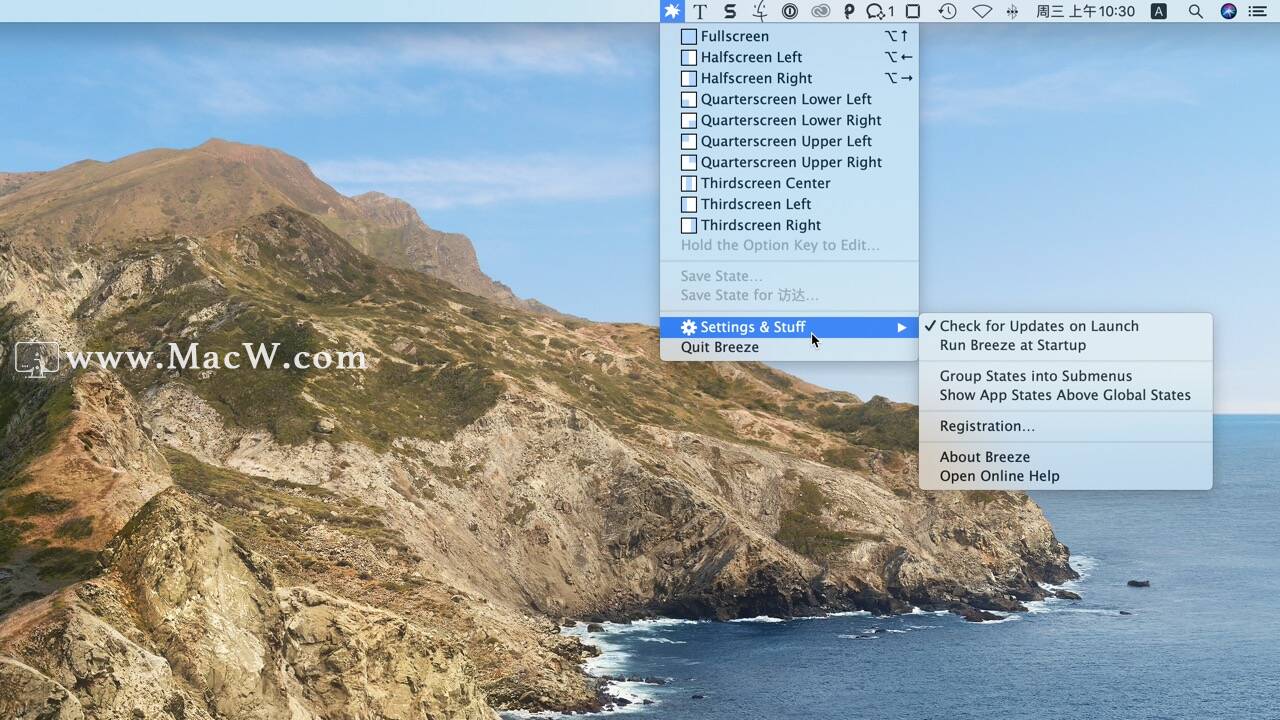Open Spotlight search magnifier

click(1195, 11)
